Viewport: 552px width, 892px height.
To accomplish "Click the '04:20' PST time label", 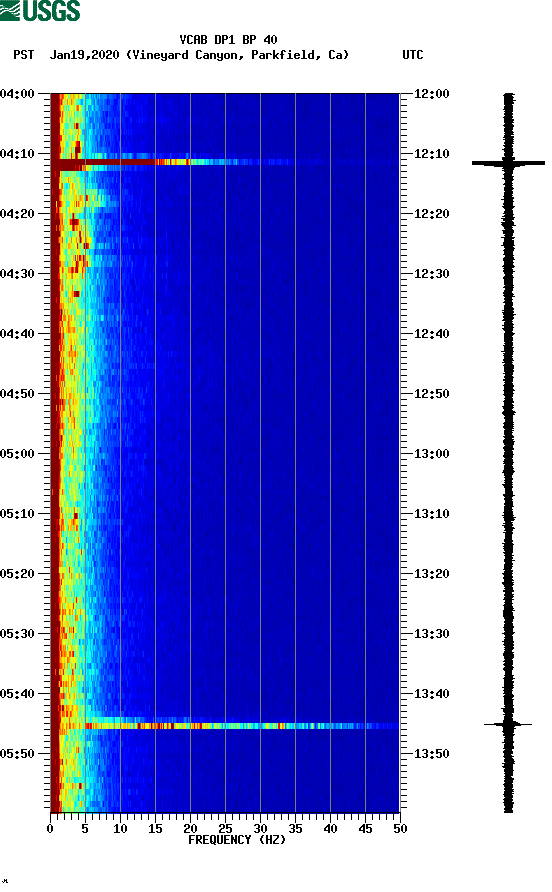I will tap(17, 214).
